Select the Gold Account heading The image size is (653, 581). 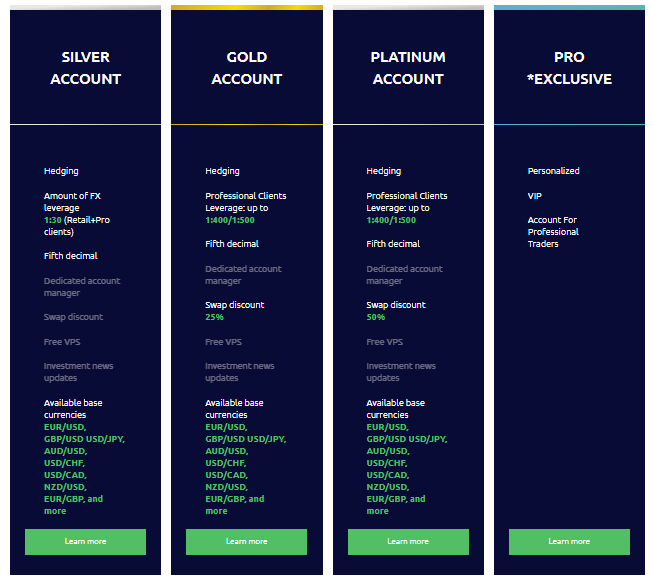[x=246, y=68]
